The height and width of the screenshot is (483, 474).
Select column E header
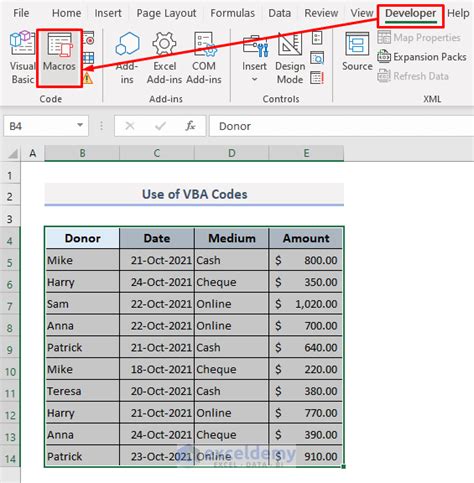pyautogui.click(x=306, y=153)
